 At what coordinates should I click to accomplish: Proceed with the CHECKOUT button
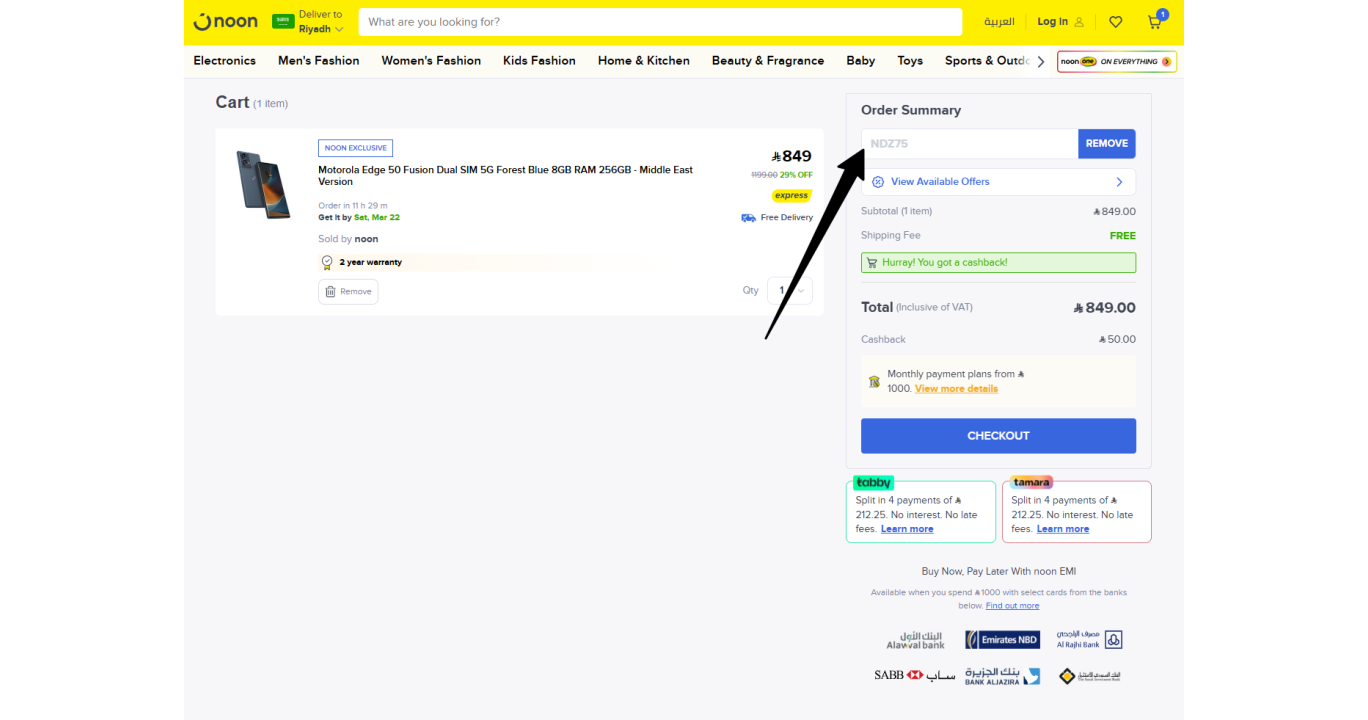(998, 436)
